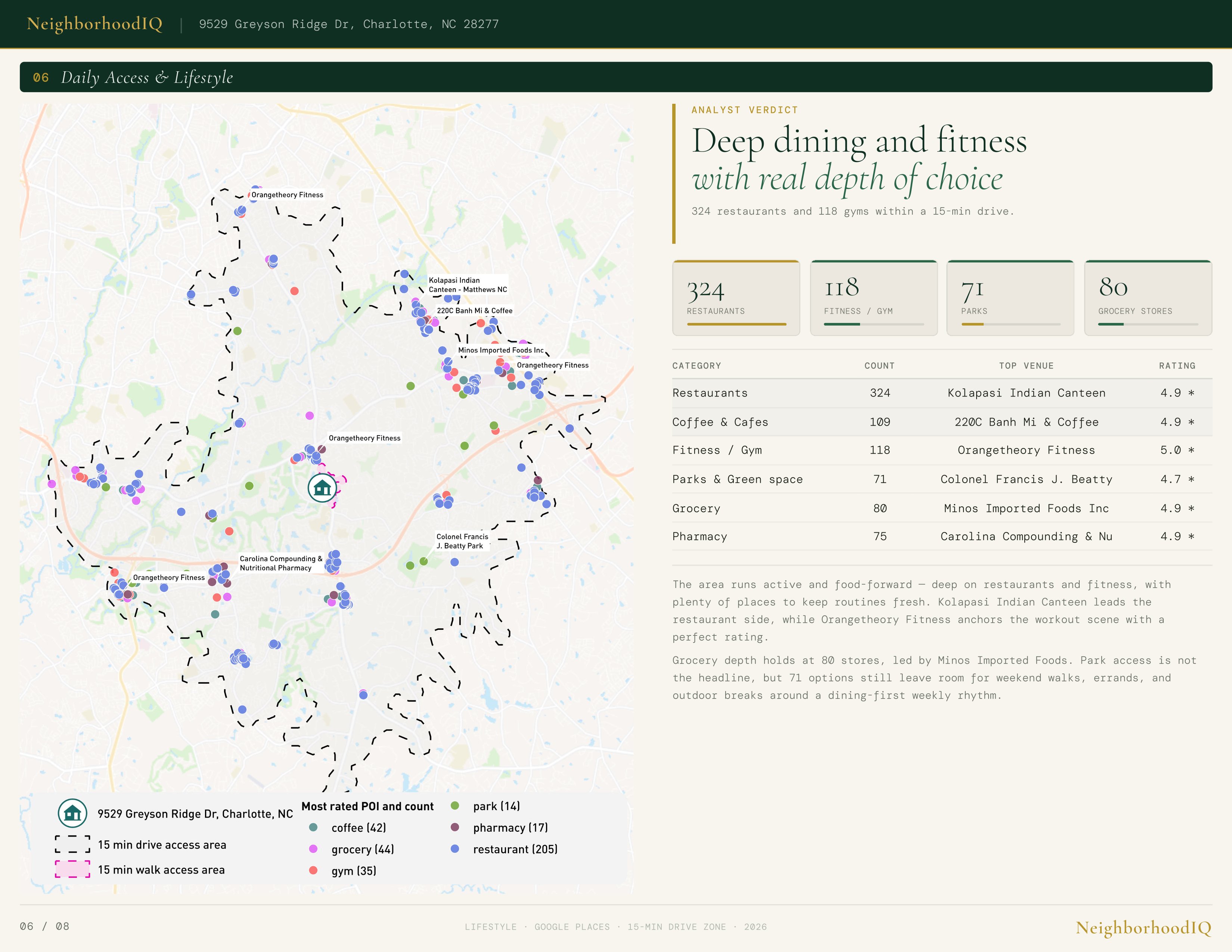Click the NeighborhoodIQ logo in the header
The height and width of the screenshot is (952, 1232).
(x=95, y=24)
